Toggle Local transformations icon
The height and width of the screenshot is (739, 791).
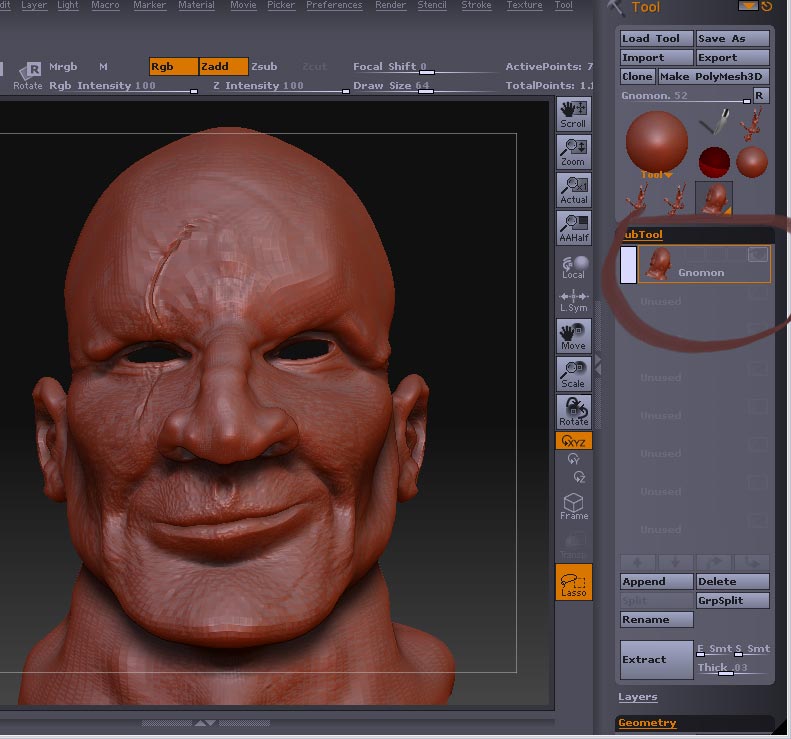click(x=574, y=266)
